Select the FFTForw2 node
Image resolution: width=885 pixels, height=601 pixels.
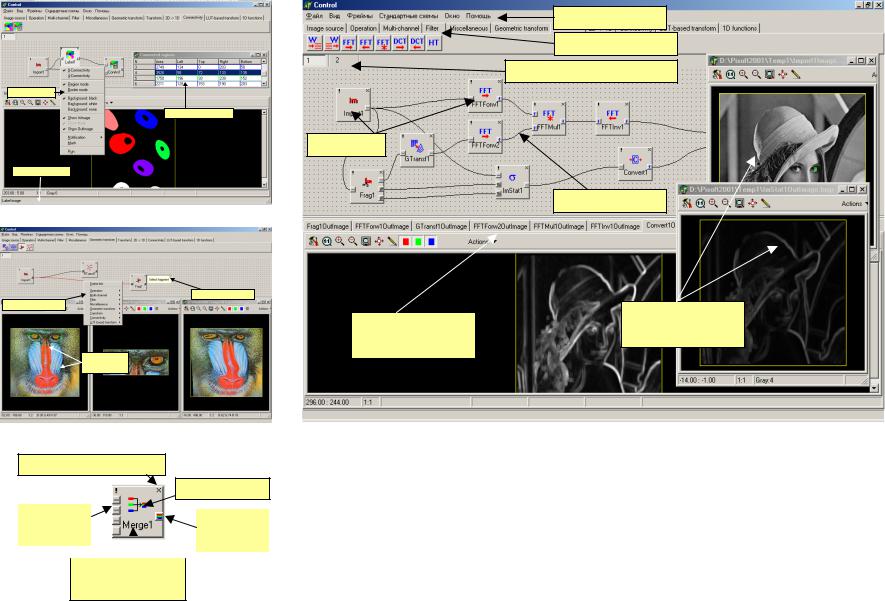[x=485, y=136]
